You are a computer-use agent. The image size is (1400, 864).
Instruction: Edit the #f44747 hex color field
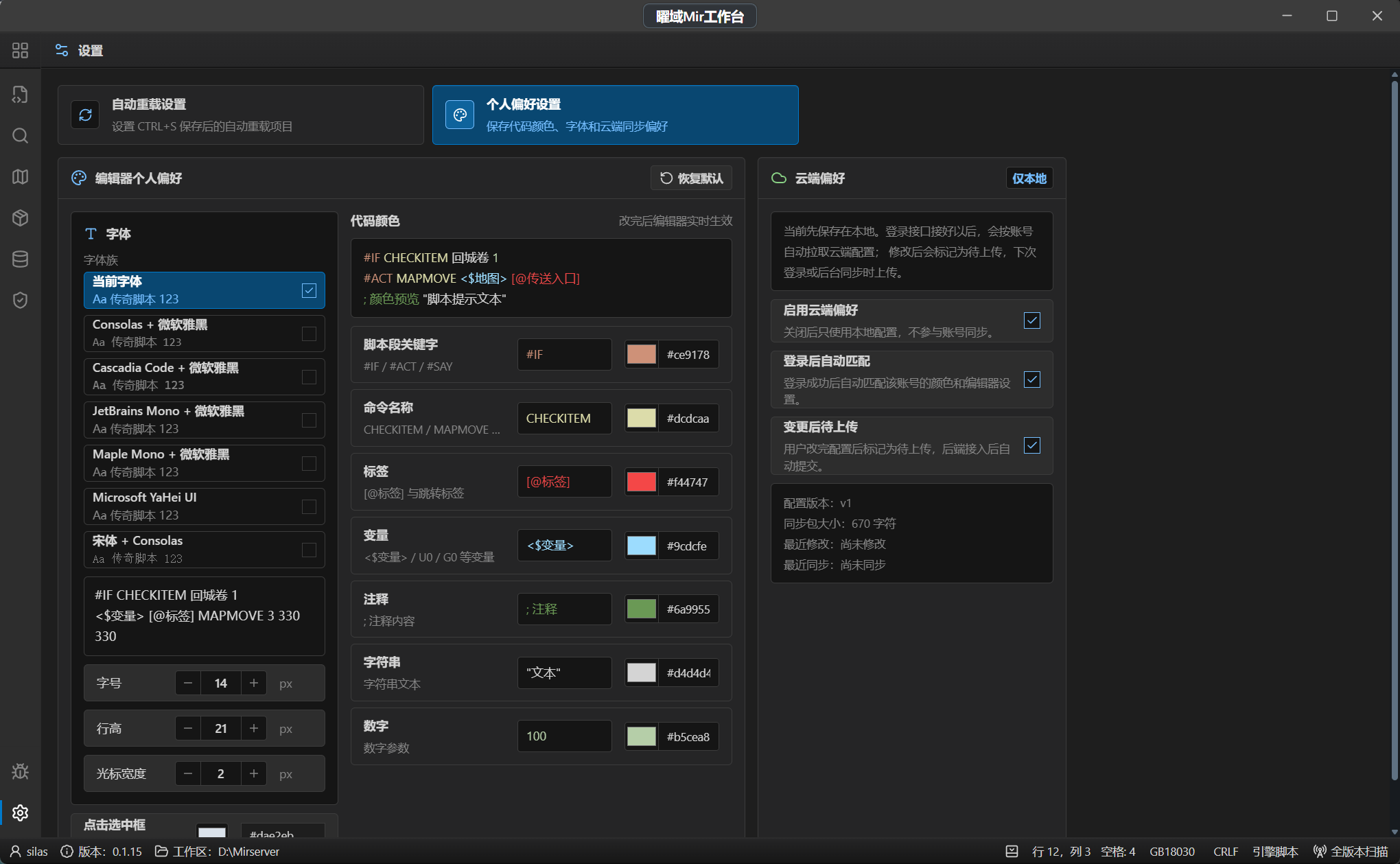point(688,482)
